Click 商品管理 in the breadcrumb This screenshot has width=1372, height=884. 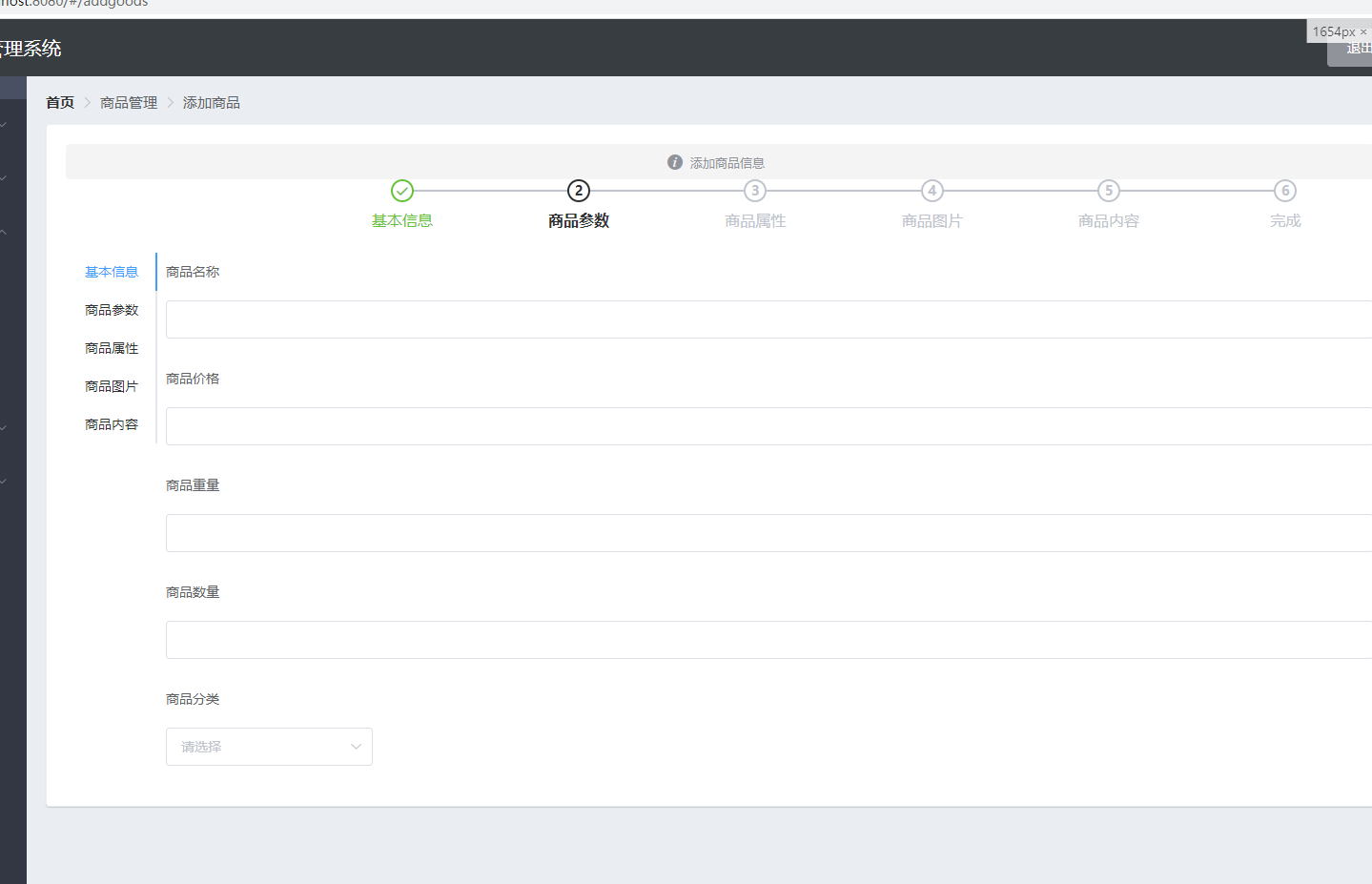(129, 102)
